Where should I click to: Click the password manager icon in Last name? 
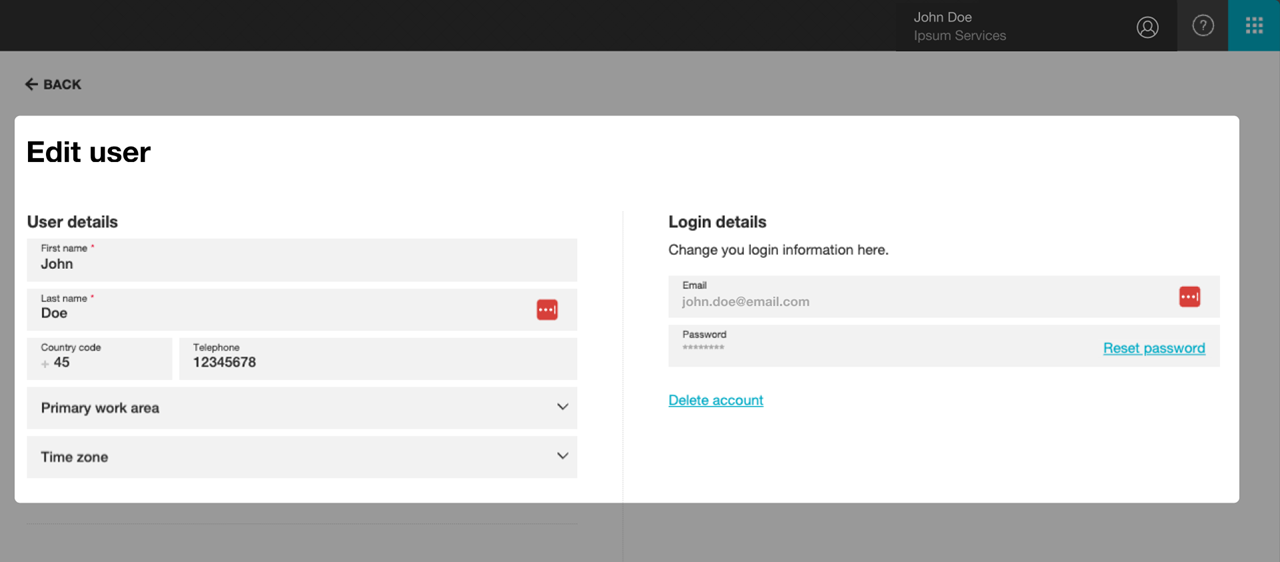coord(547,310)
